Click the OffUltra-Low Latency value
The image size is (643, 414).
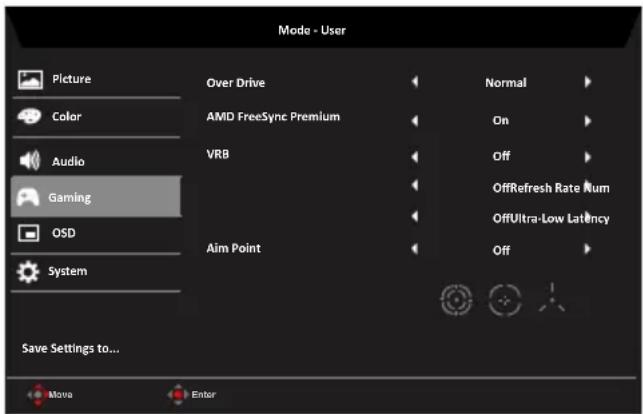click(551, 218)
